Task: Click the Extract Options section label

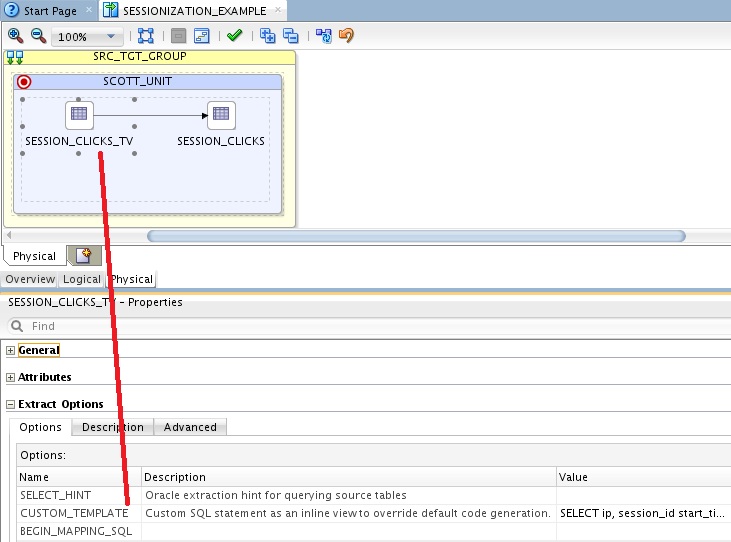Action: pyautogui.click(x=61, y=404)
